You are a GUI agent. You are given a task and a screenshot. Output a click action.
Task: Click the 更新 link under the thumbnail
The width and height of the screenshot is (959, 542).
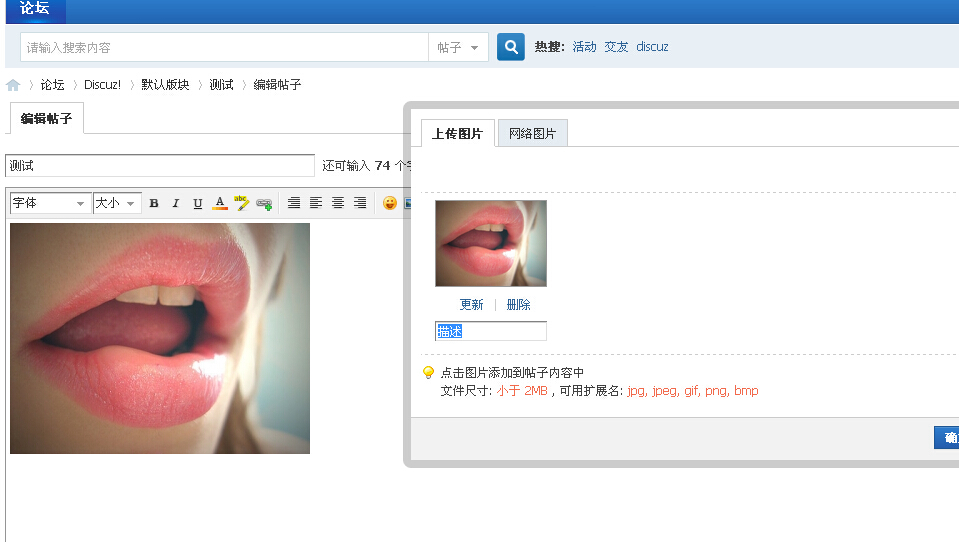click(472, 305)
